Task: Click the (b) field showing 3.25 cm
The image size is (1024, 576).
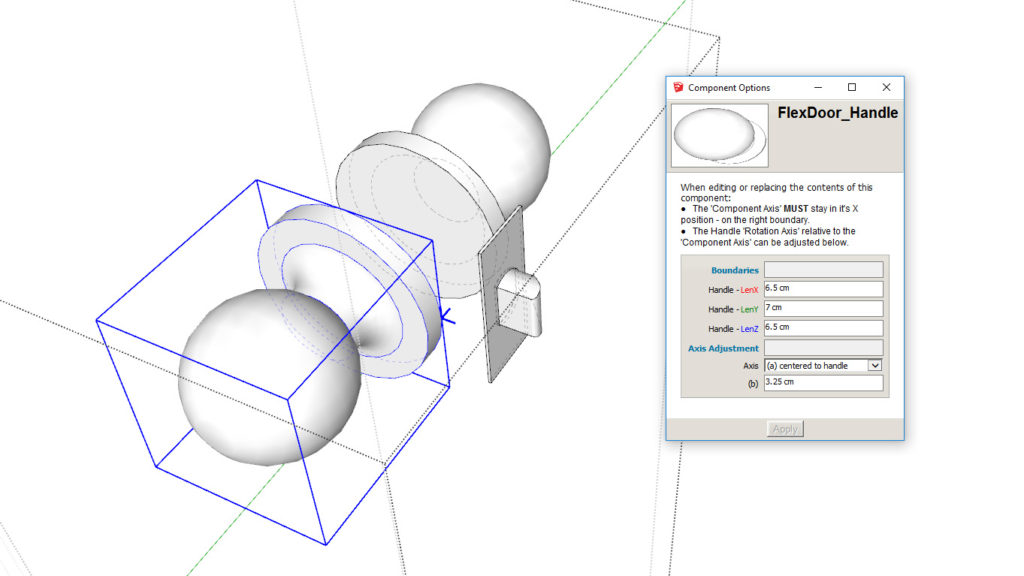Action: pyautogui.click(x=822, y=383)
